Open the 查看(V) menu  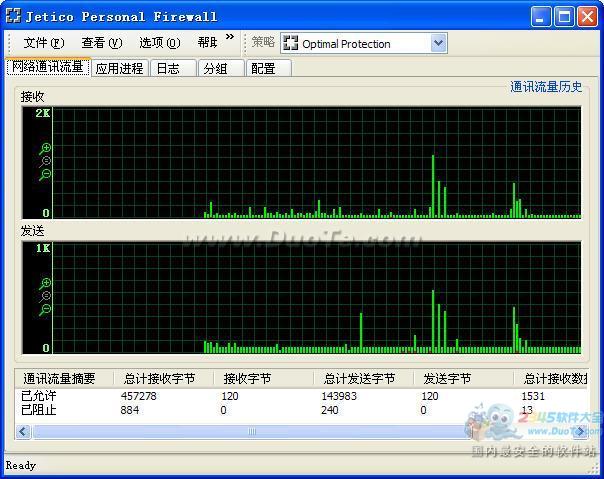tap(101, 43)
